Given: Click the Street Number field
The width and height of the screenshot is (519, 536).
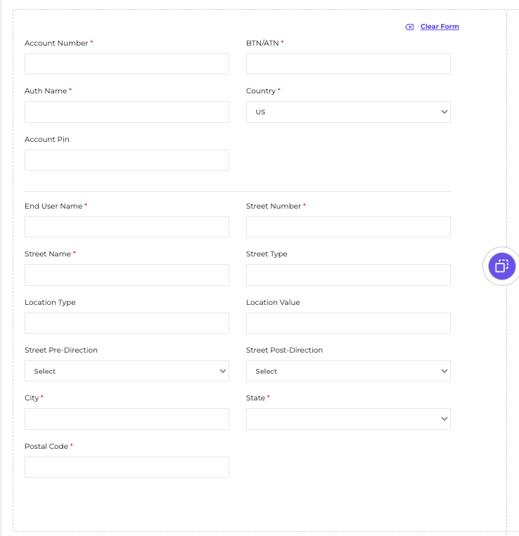Looking at the screenshot, I should (348, 227).
